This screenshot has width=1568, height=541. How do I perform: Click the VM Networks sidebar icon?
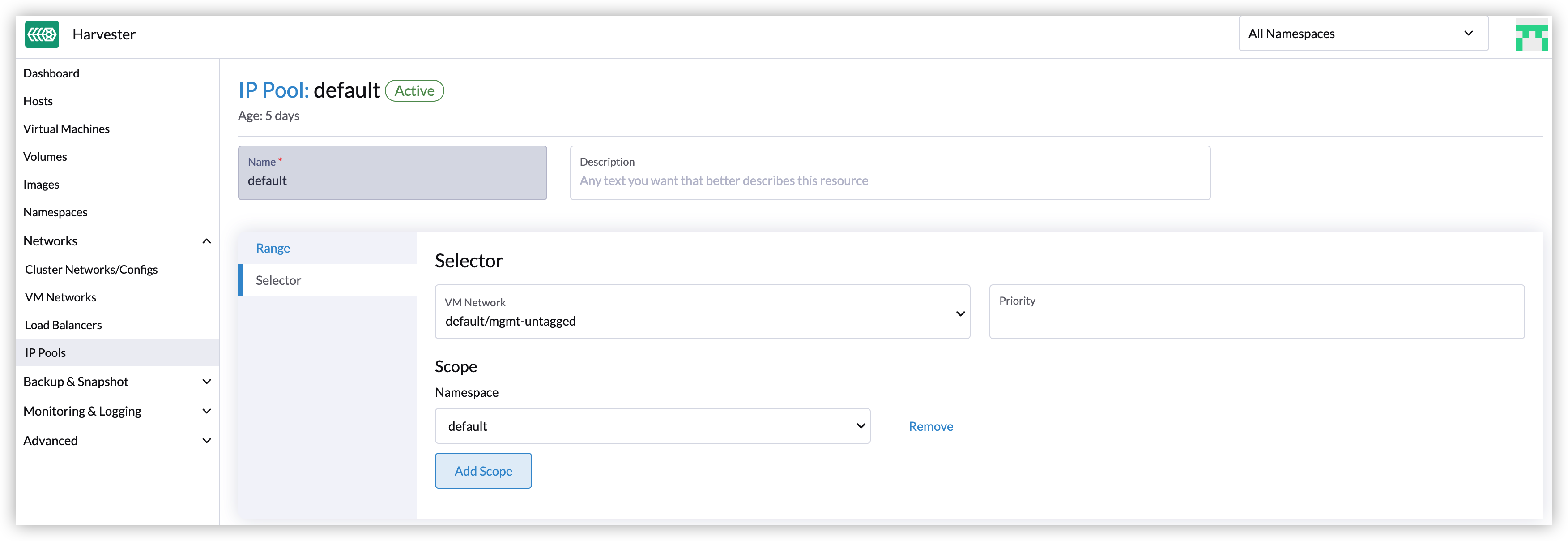click(61, 297)
